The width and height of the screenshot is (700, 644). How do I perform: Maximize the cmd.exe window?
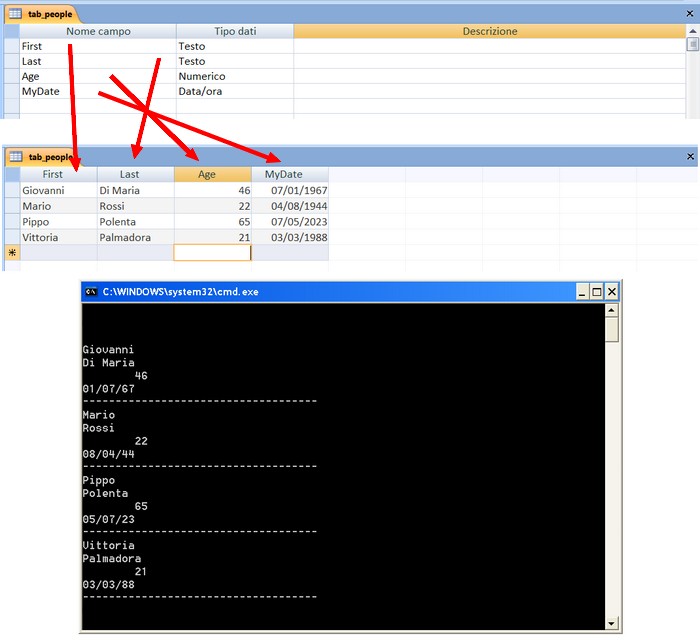click(596, 292)
